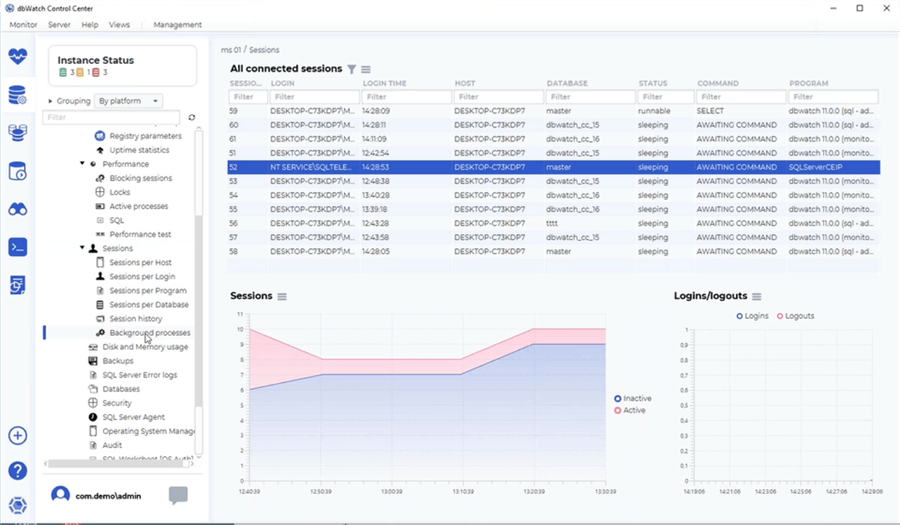Click the refresh icon beside tree filter
This screenshot has width=900, height=525.
pyautogui.click(x=192, y=117)
